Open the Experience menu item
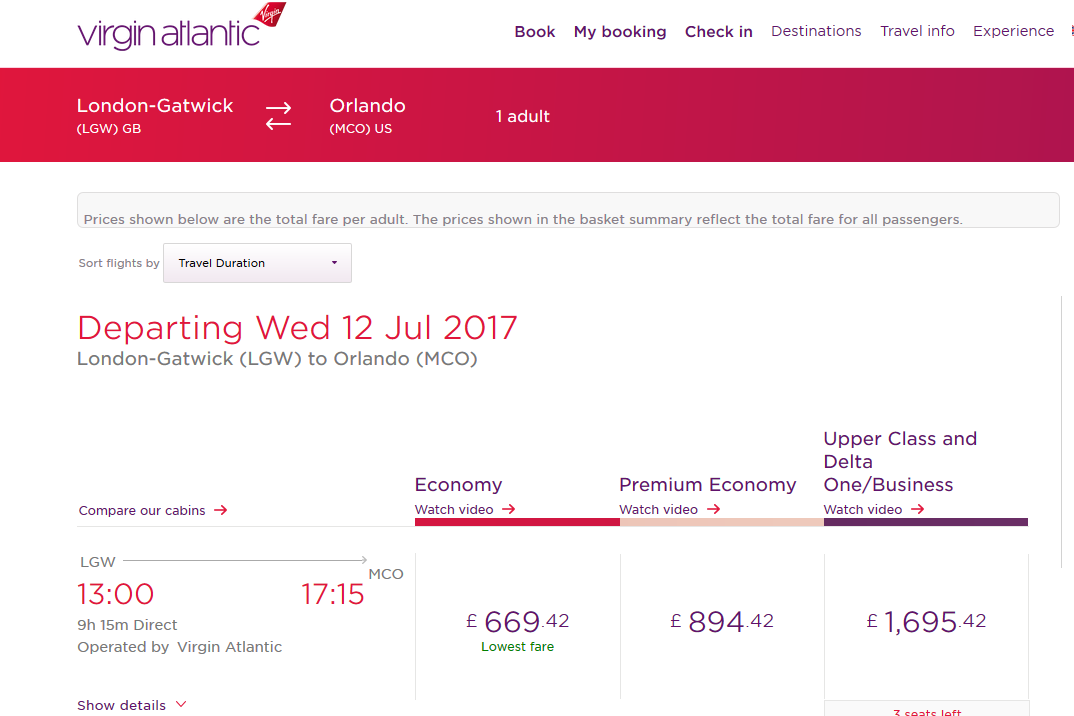 click(1013, 31)
